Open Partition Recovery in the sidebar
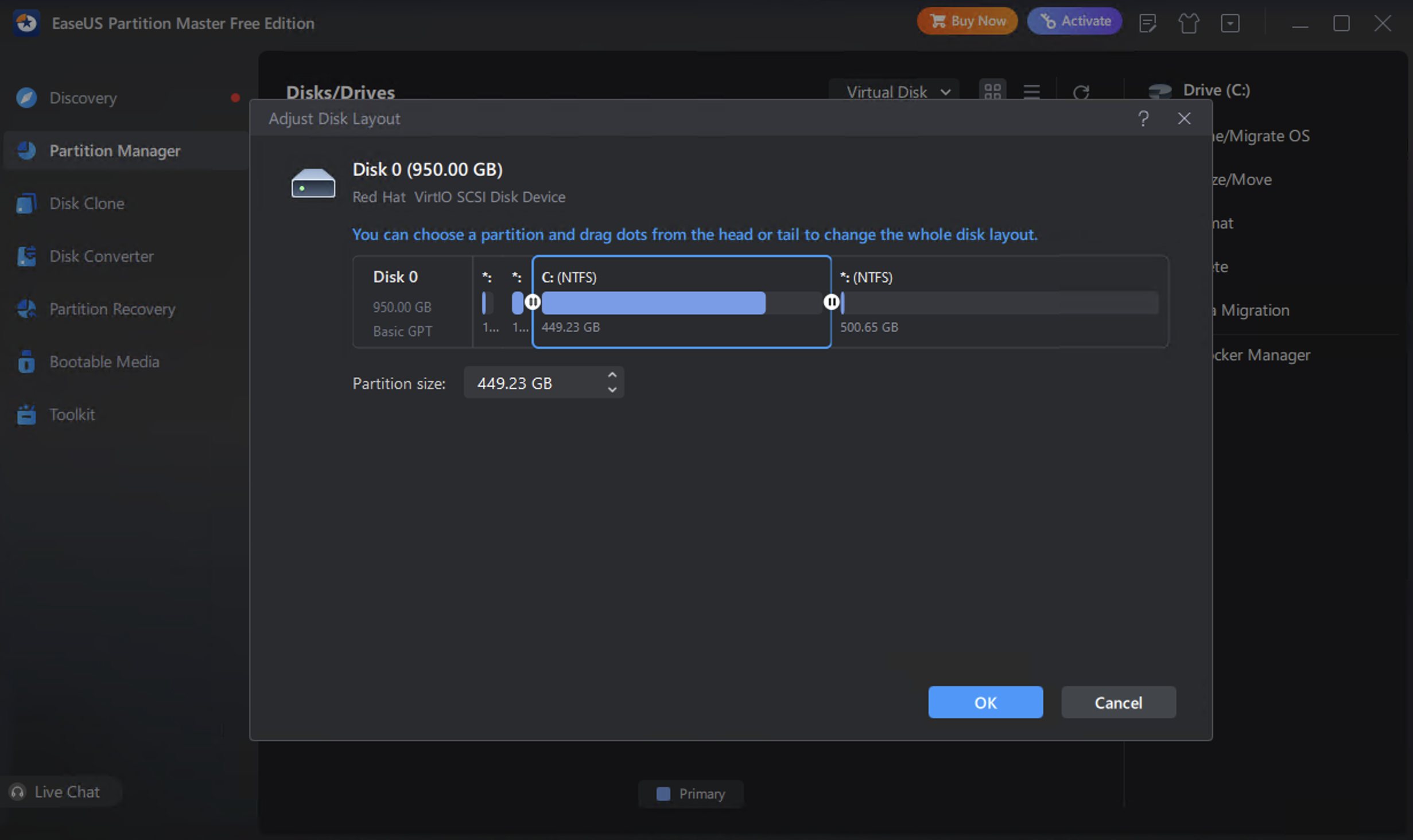 (x=125, y=309)
